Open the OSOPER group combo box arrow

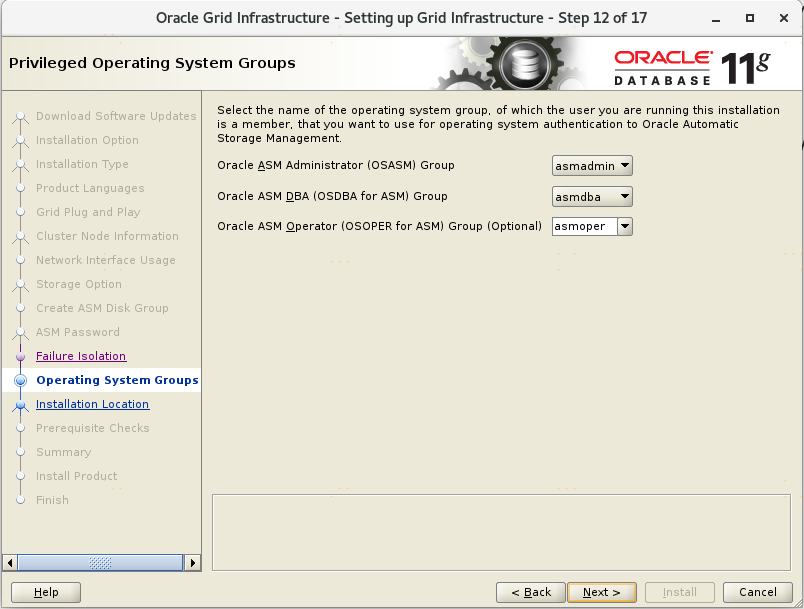625,226
